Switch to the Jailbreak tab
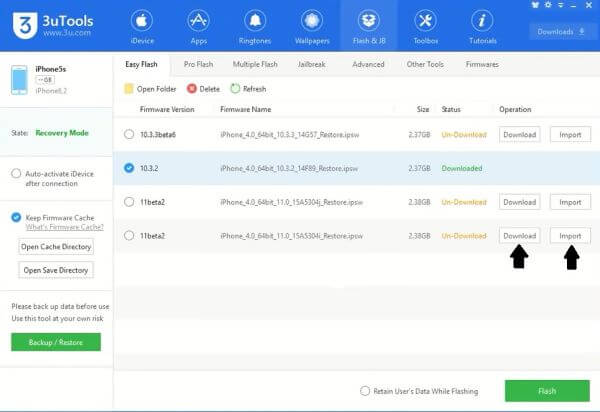 coord(311,64)
